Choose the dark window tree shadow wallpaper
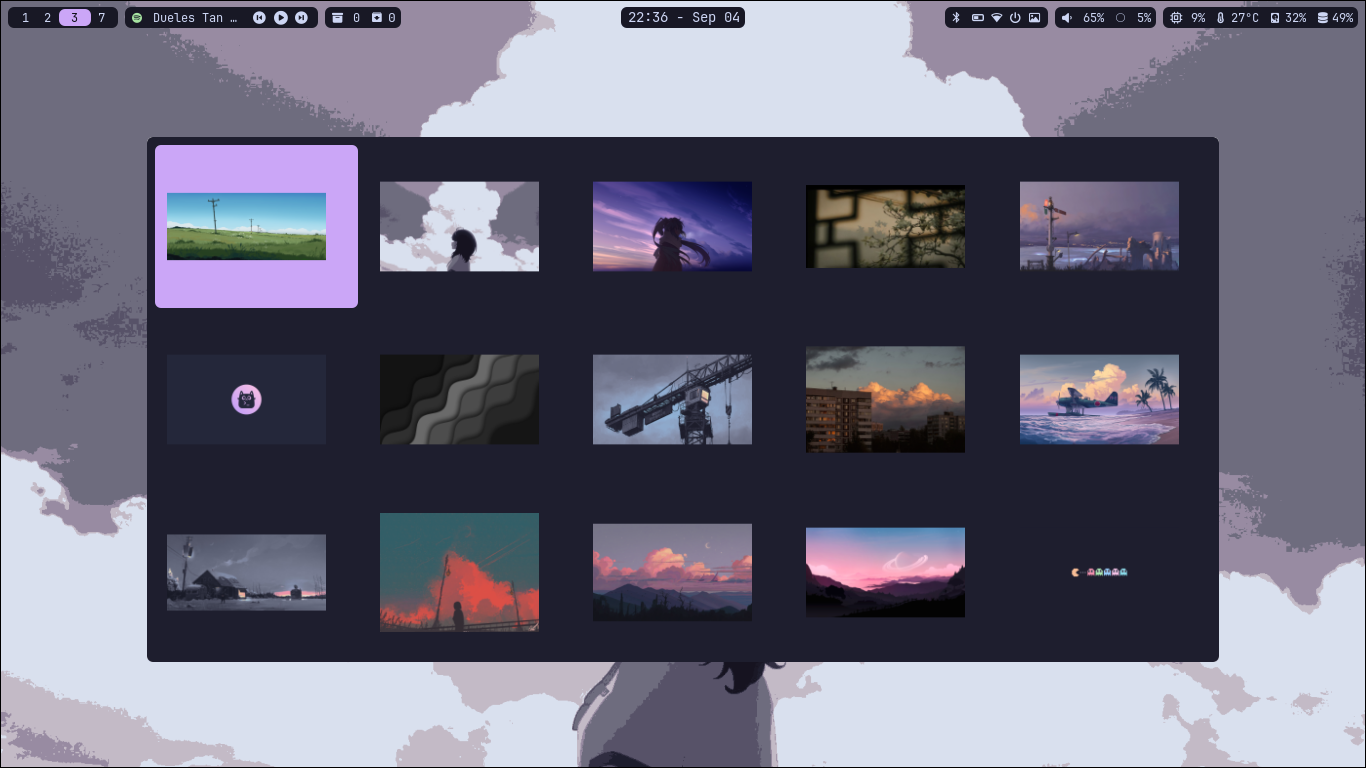 tap(885, 226)
